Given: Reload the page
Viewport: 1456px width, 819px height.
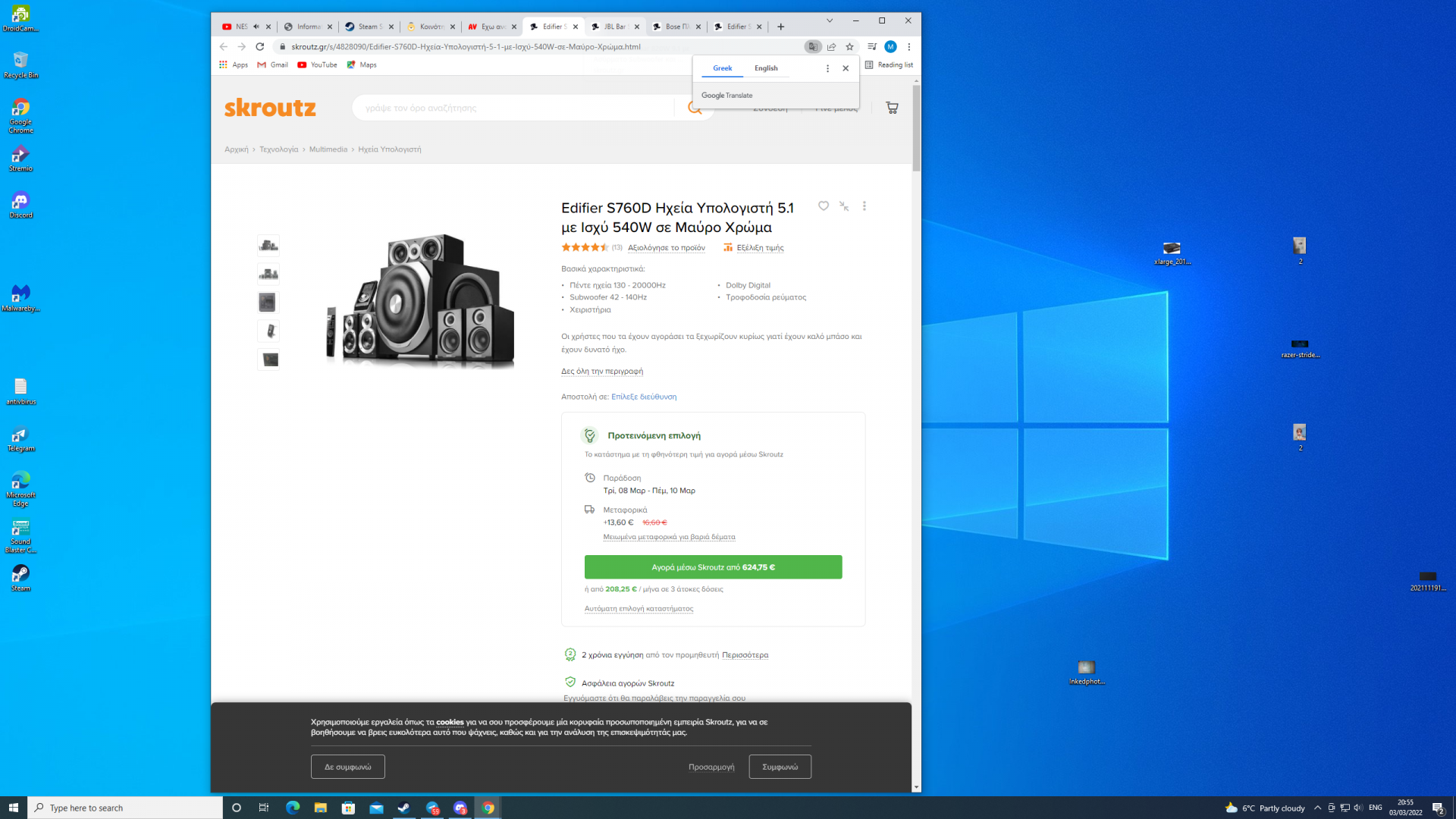Looking at the screenshot, I should point(260,47).
